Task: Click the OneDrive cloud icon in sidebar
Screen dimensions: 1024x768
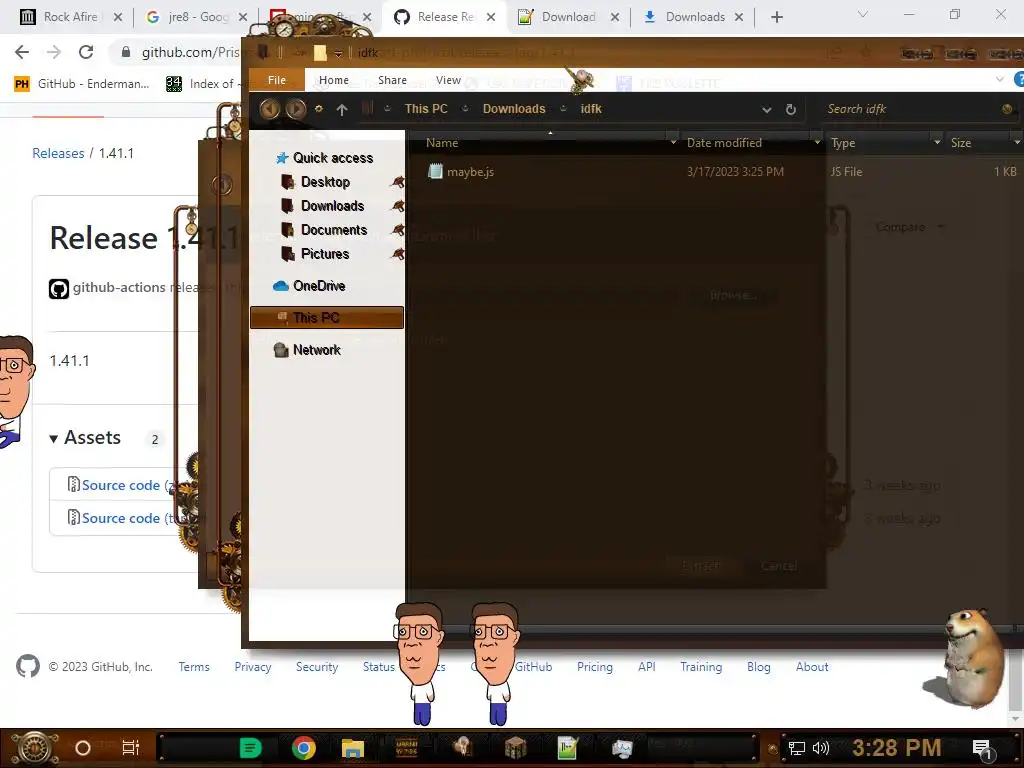Action: tap(281, 286)
